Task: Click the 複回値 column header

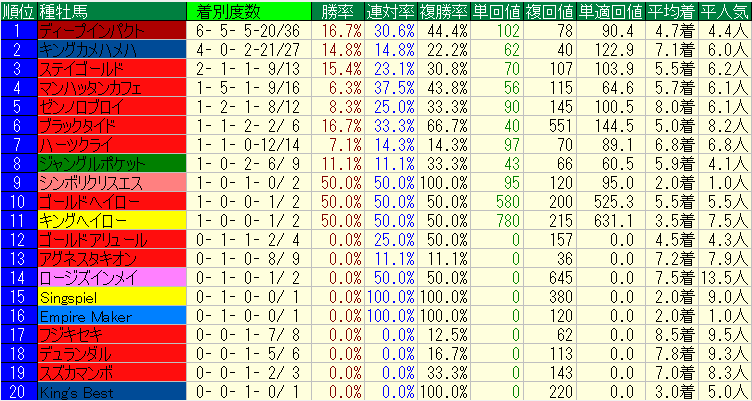Action: 550,11
